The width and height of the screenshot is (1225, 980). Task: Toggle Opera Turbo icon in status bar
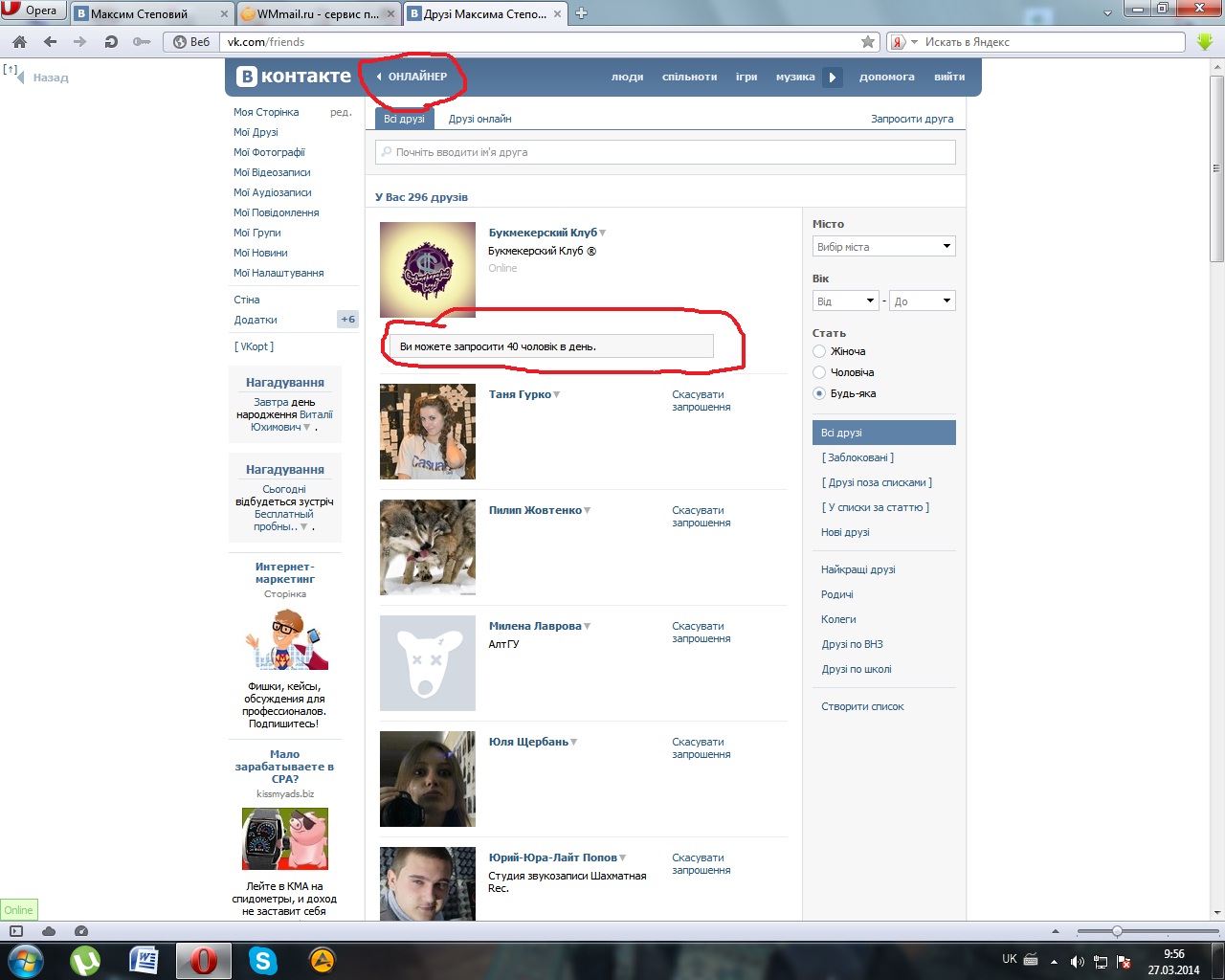(81, 931)
